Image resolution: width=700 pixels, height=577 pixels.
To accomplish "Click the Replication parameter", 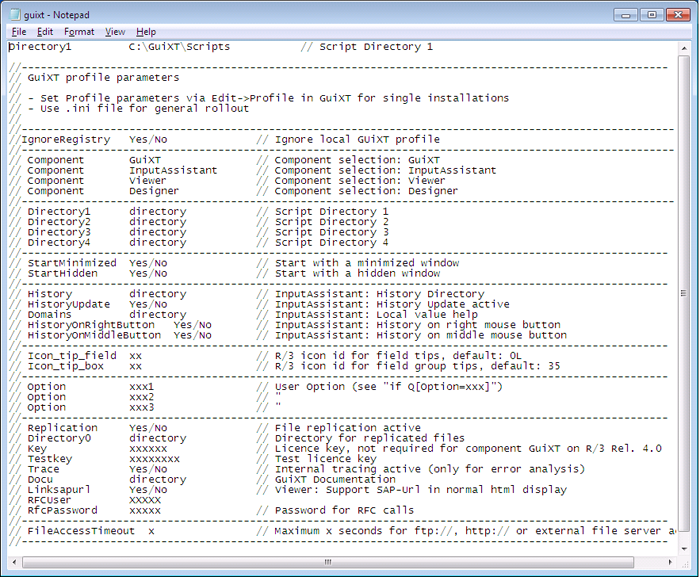I will coord(62,427).
